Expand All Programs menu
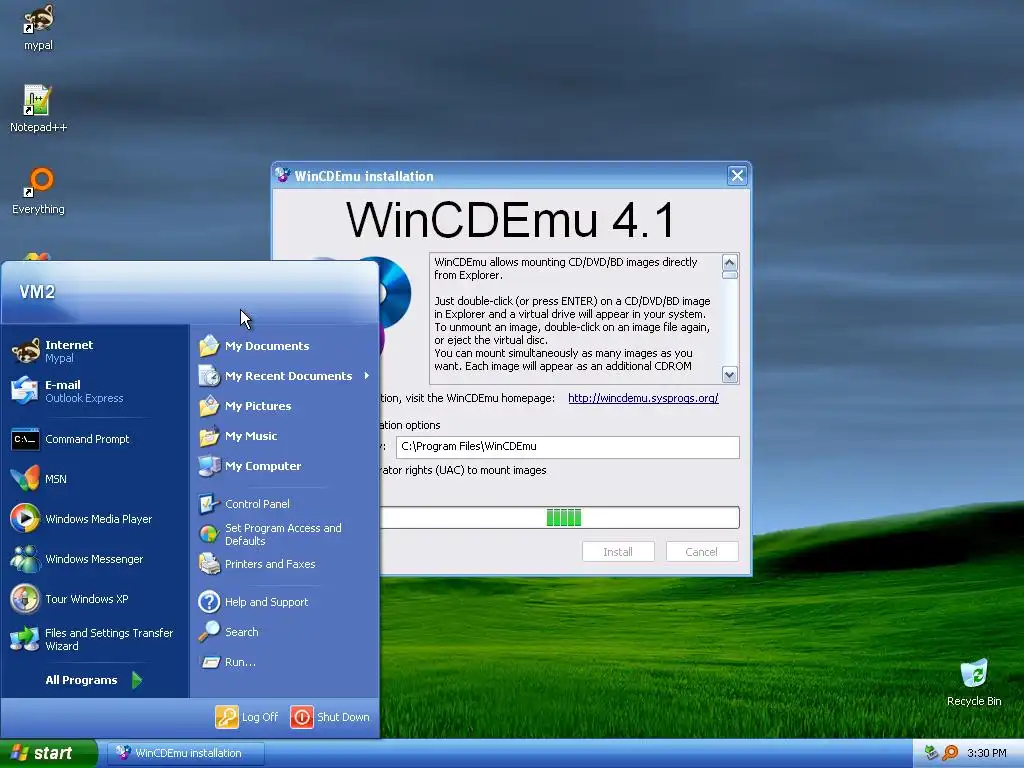1024x768 pixels. click(x=93, y=680)
